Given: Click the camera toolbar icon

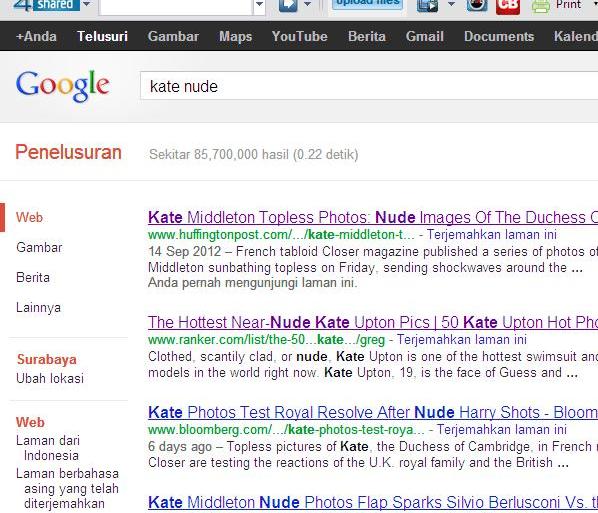Looking at the screenshot, I should 477,5.
